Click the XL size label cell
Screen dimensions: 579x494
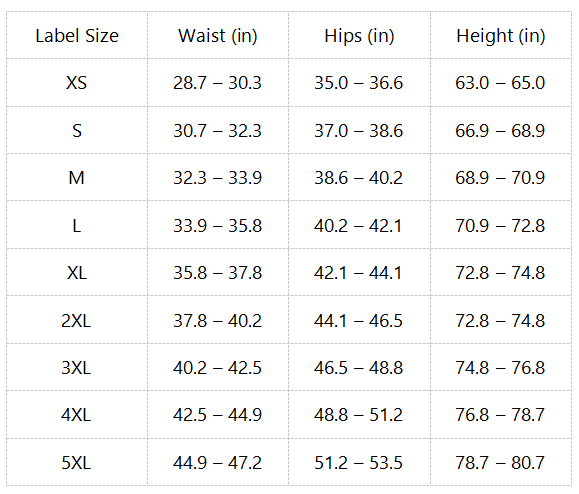click(77, 272)
